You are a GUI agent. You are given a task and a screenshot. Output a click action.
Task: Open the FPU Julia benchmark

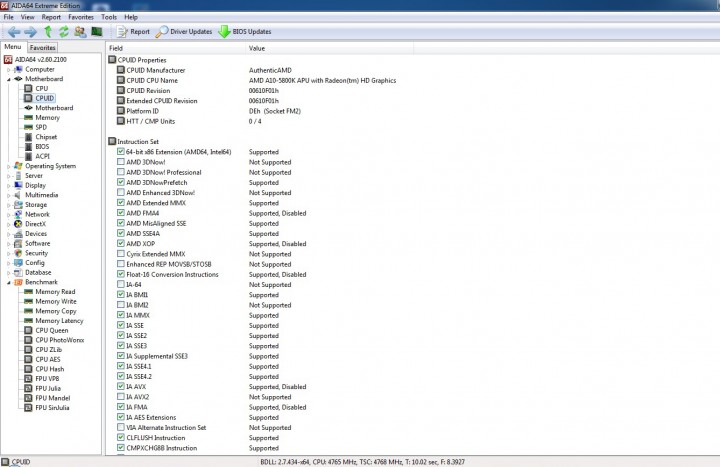click(x=43, y=388)
